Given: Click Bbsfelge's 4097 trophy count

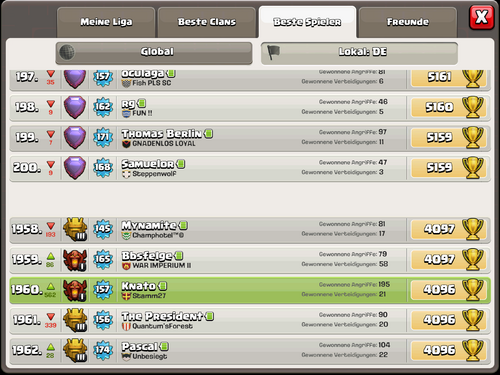Looking at the screenshot, I should click(439, 259).
